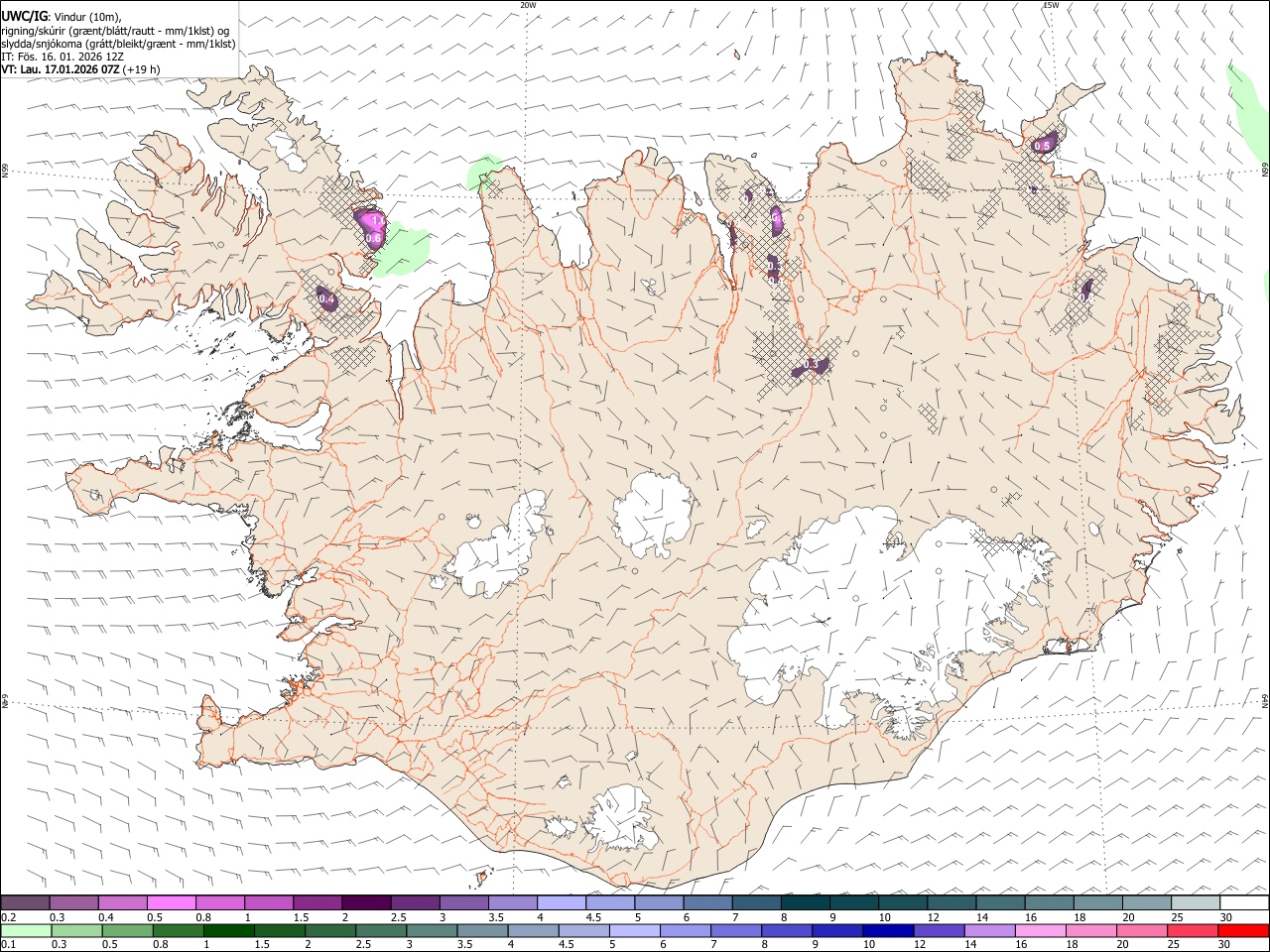Click the 2 swatch on green rain scale
Image resolution: width=1270 pixels, height=952 pixels.
click(330, 930)
